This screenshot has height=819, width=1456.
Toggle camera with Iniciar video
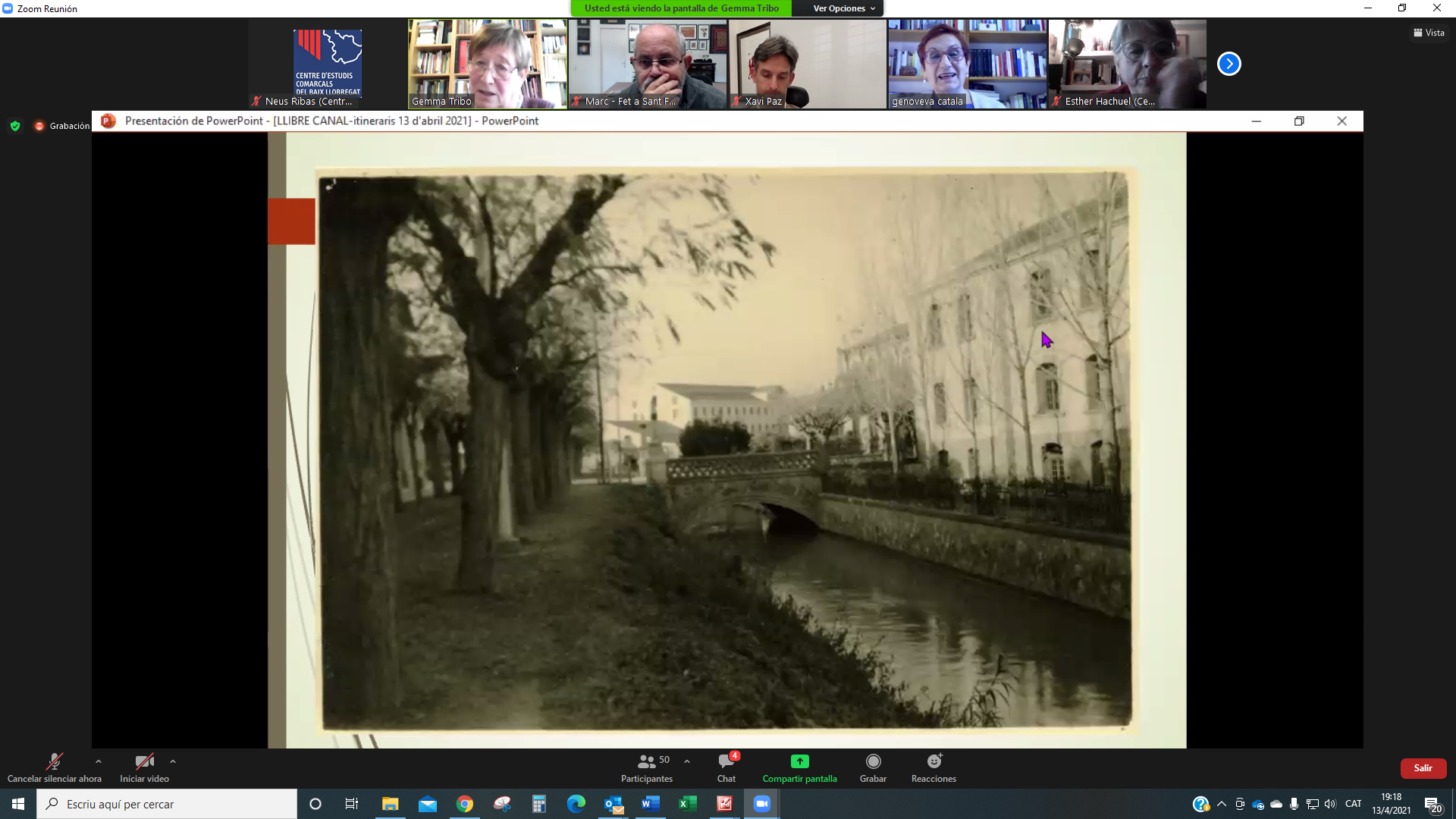click(x=144, y=761)
